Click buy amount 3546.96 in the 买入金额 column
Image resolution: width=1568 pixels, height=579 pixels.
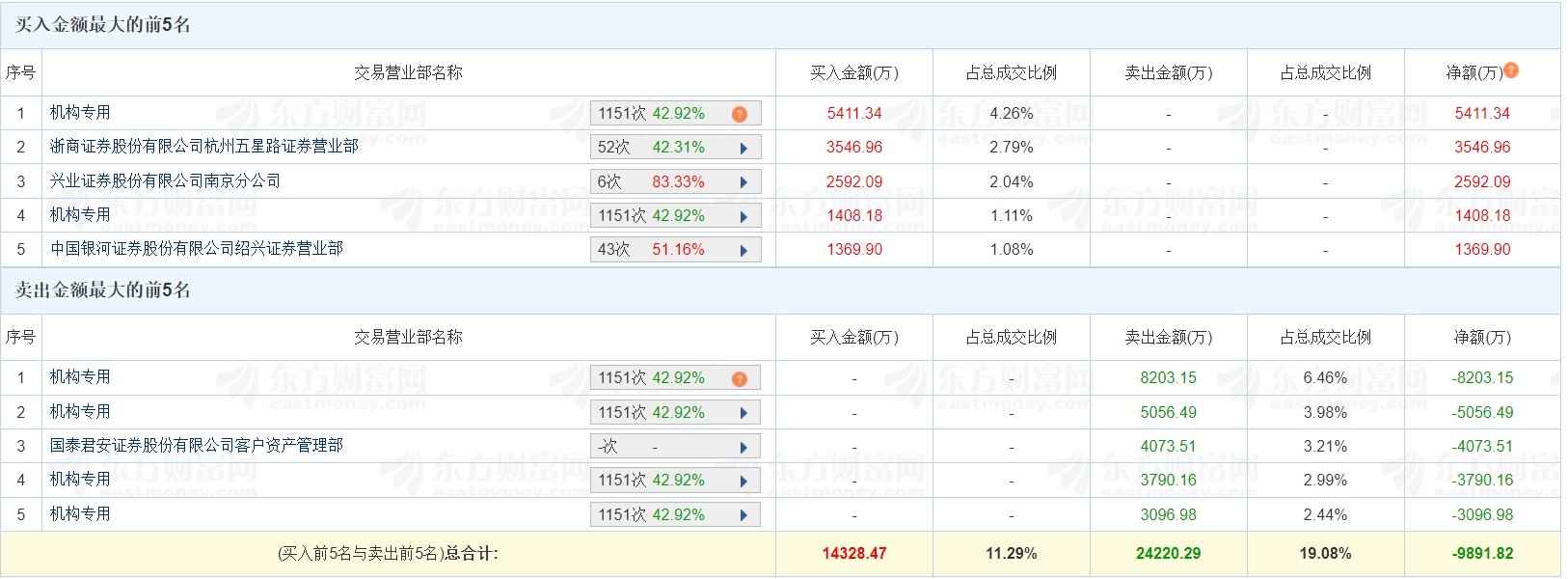coord(854,148)
